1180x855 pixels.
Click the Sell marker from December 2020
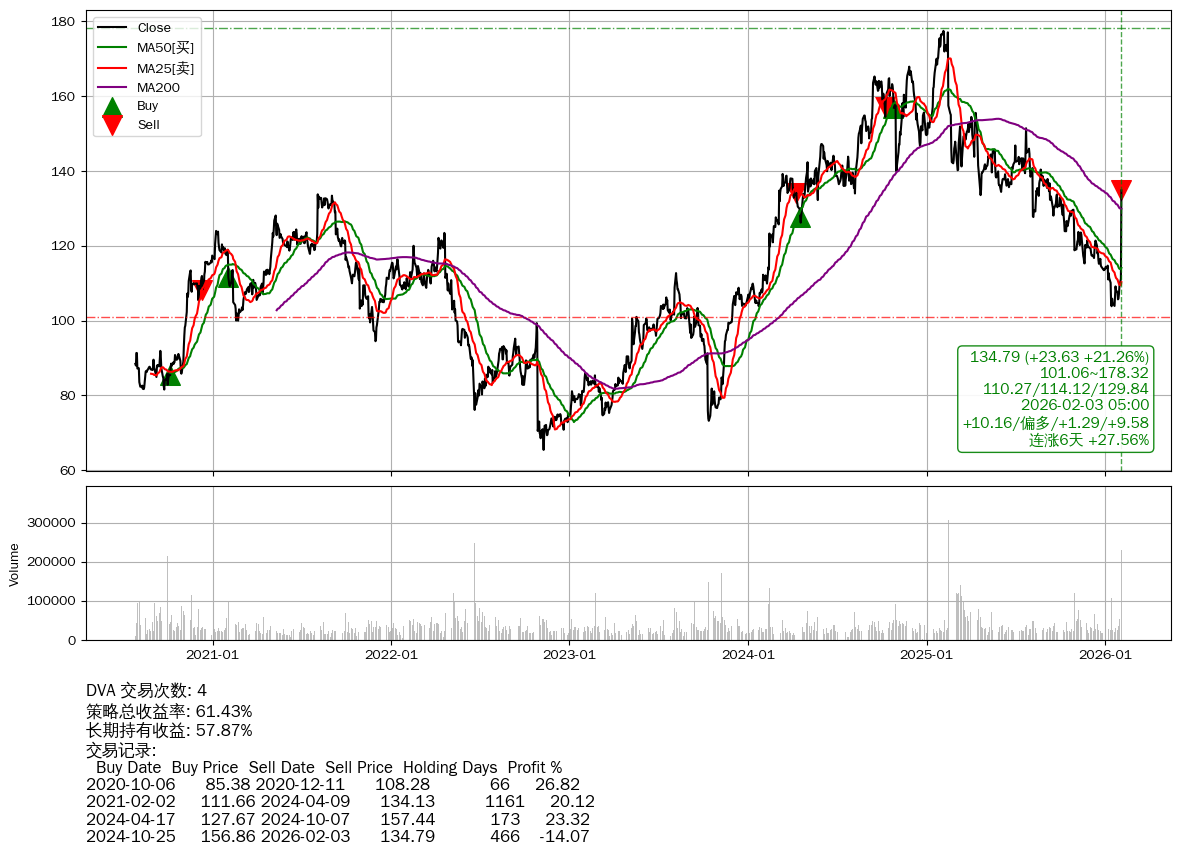point(203,290)
